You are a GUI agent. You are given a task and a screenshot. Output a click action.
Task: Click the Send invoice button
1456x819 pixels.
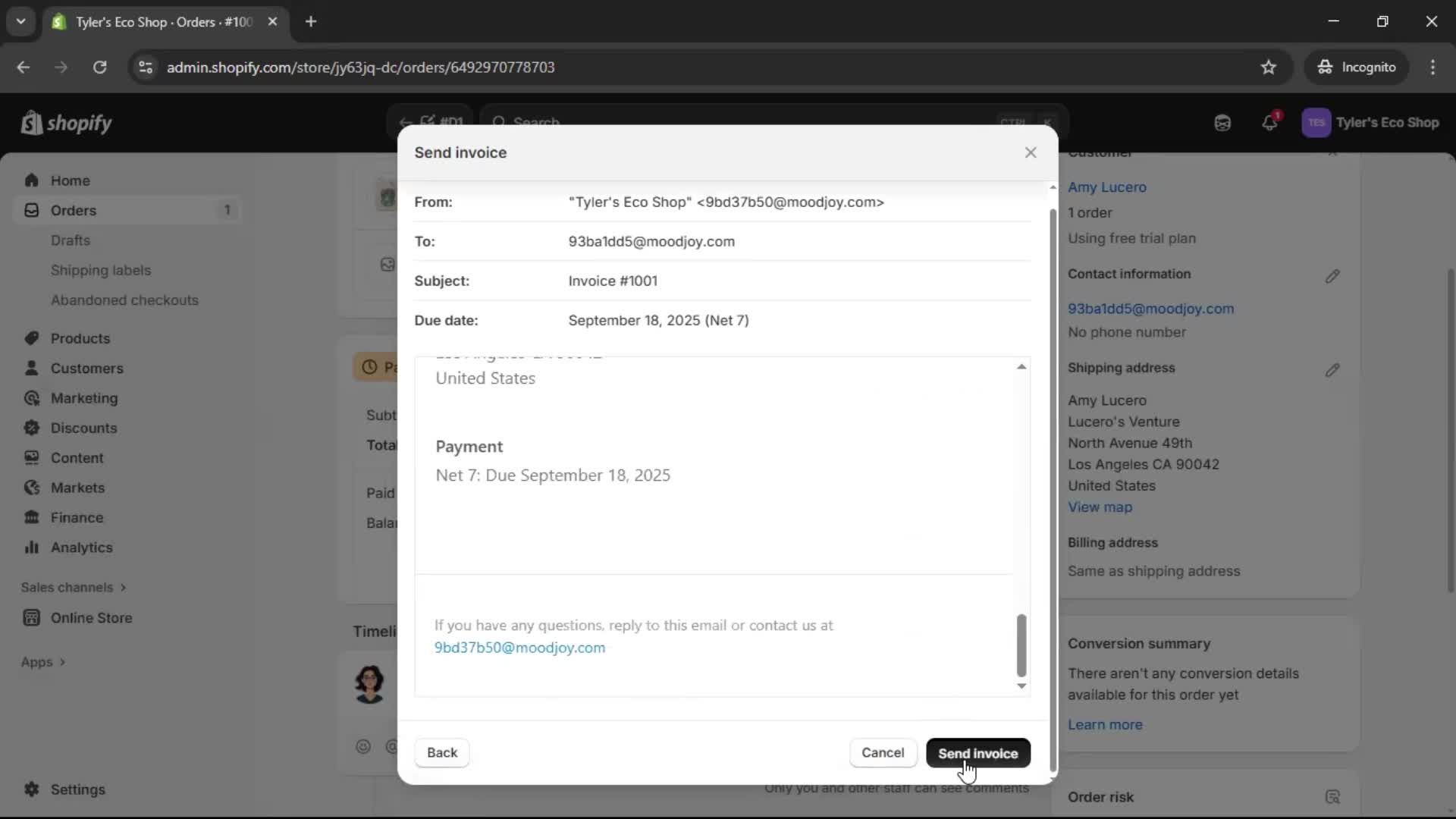(977, 753)
